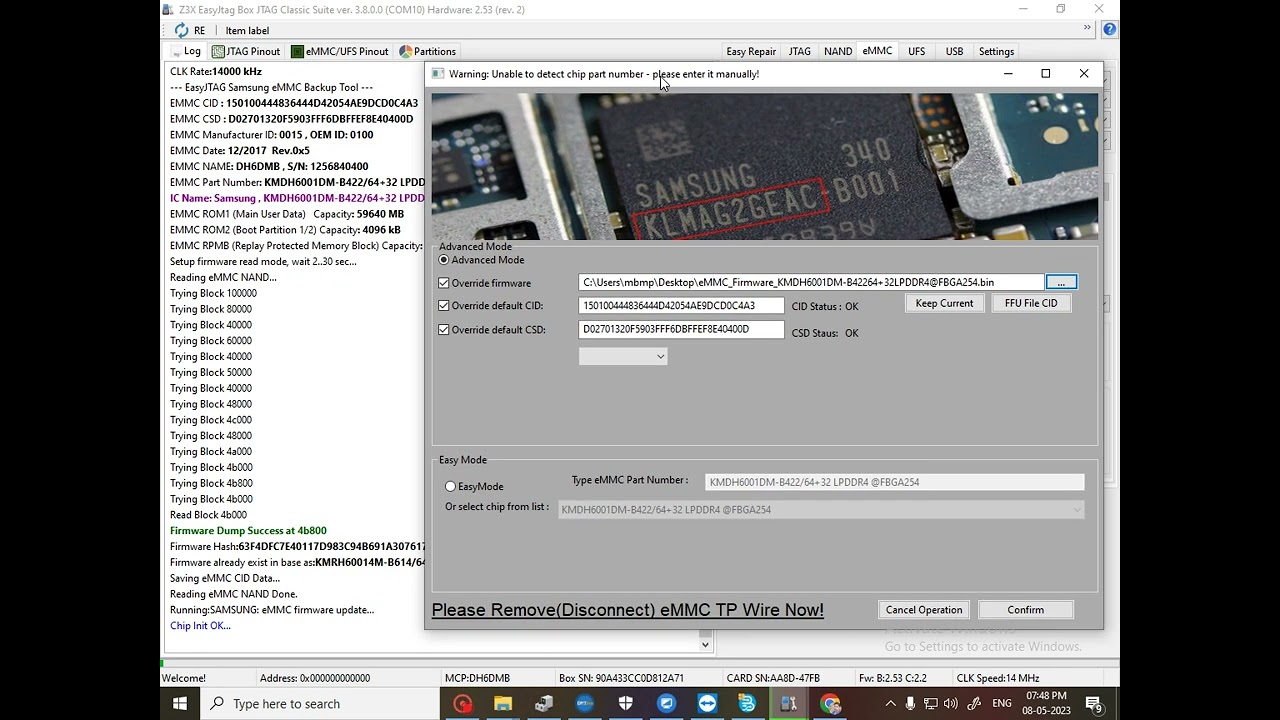The height and width of the screenshot is (720, 1280).
Task: Open the notification center icon
Action: 1094,704
